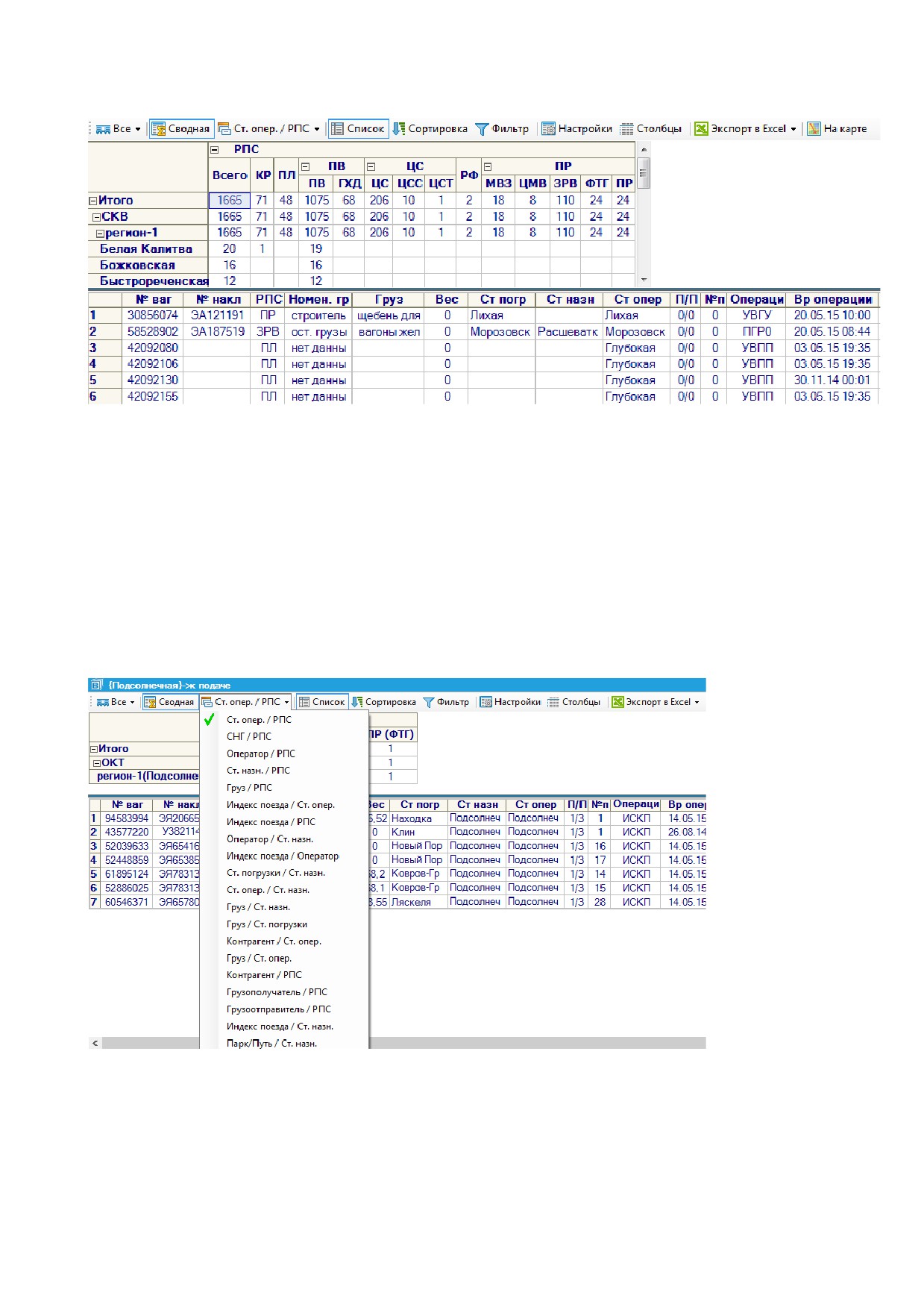The height and width of the screenshot is (1307, 924).
Task: Click Настройки in the Подсолнечная window toolbar
Action: (510, 702)
